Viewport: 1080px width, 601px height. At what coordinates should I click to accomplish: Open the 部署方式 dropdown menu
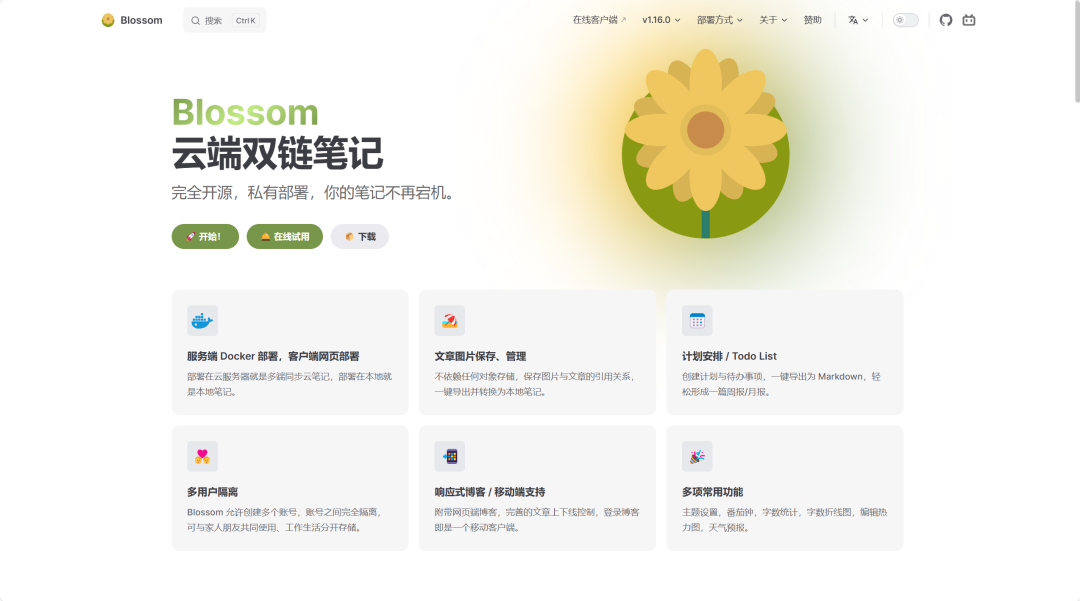721,19
